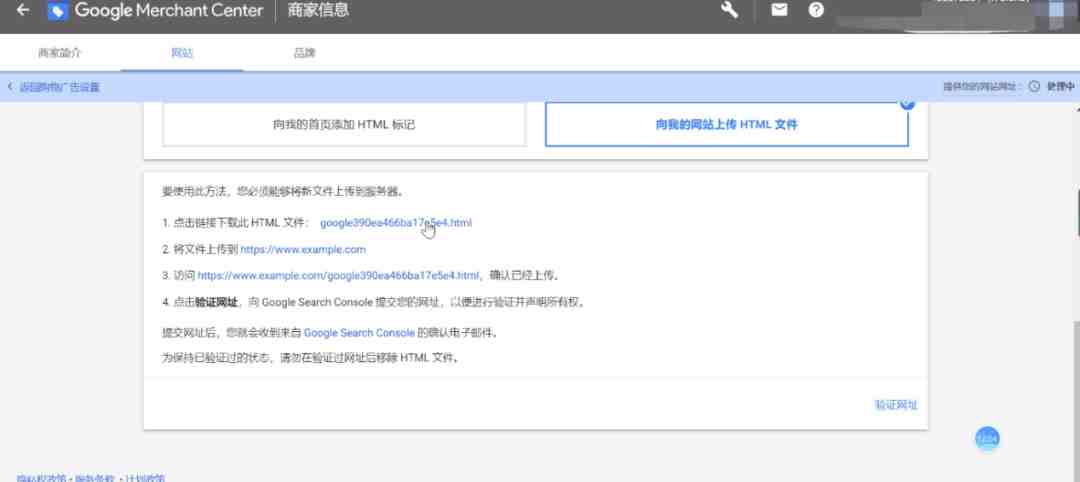Switch to the 网站 tab

tap(182, 53)
